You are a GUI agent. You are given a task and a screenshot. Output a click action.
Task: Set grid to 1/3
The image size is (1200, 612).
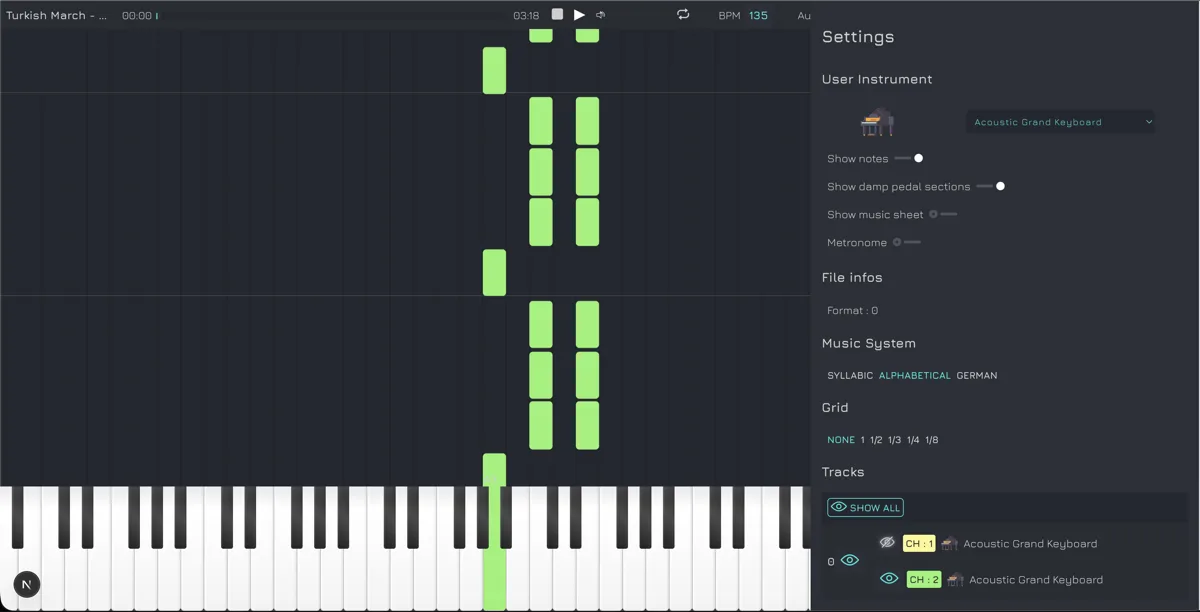(x=894, y=440)
